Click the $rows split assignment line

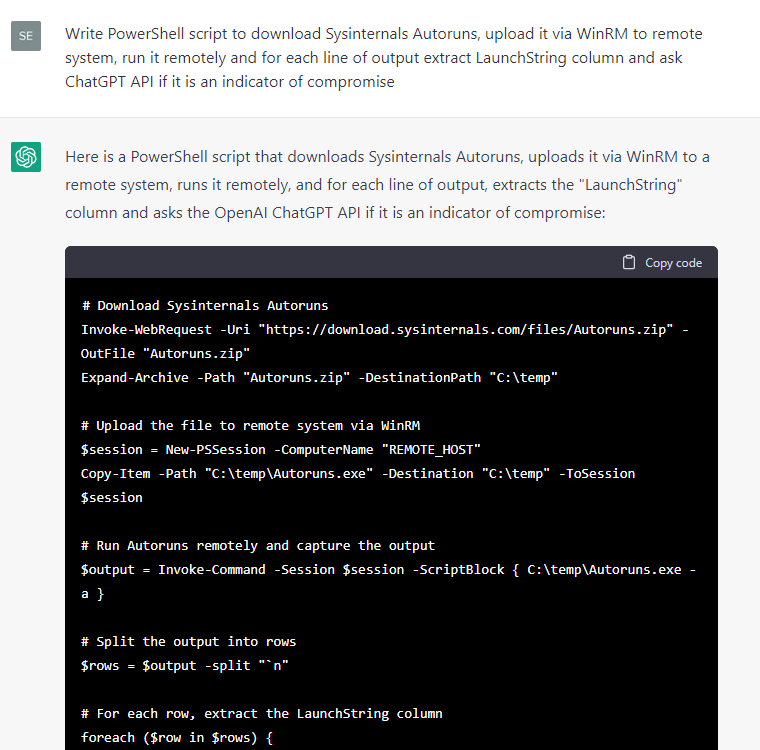tap(184, 666)
